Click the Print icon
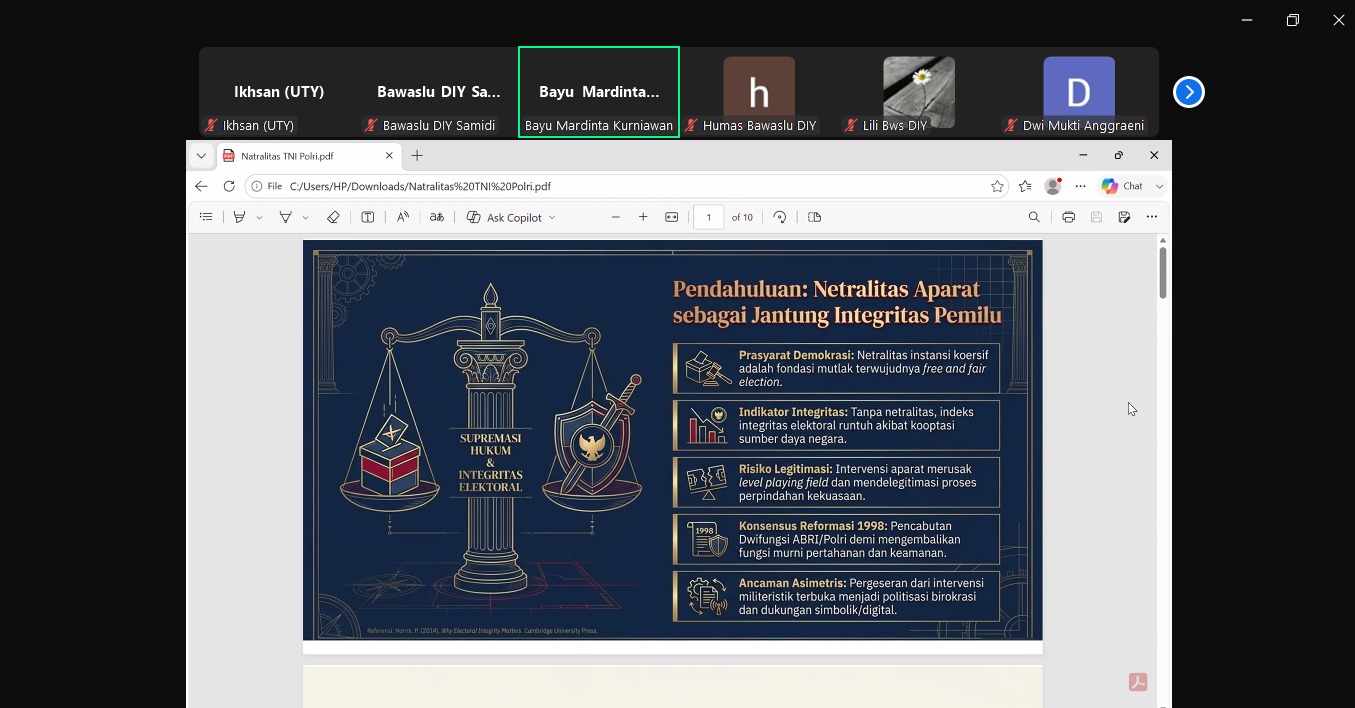The image size is (1355, 708). point(1069,217)
